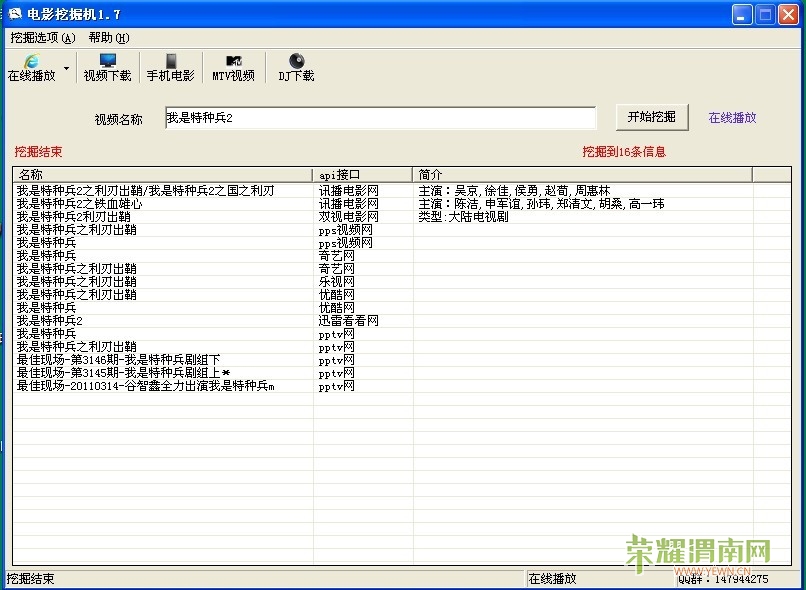
Task: Expand the dropdown arrow beside 在线播放
Action: pyautogui.click(x=67, y=69)
